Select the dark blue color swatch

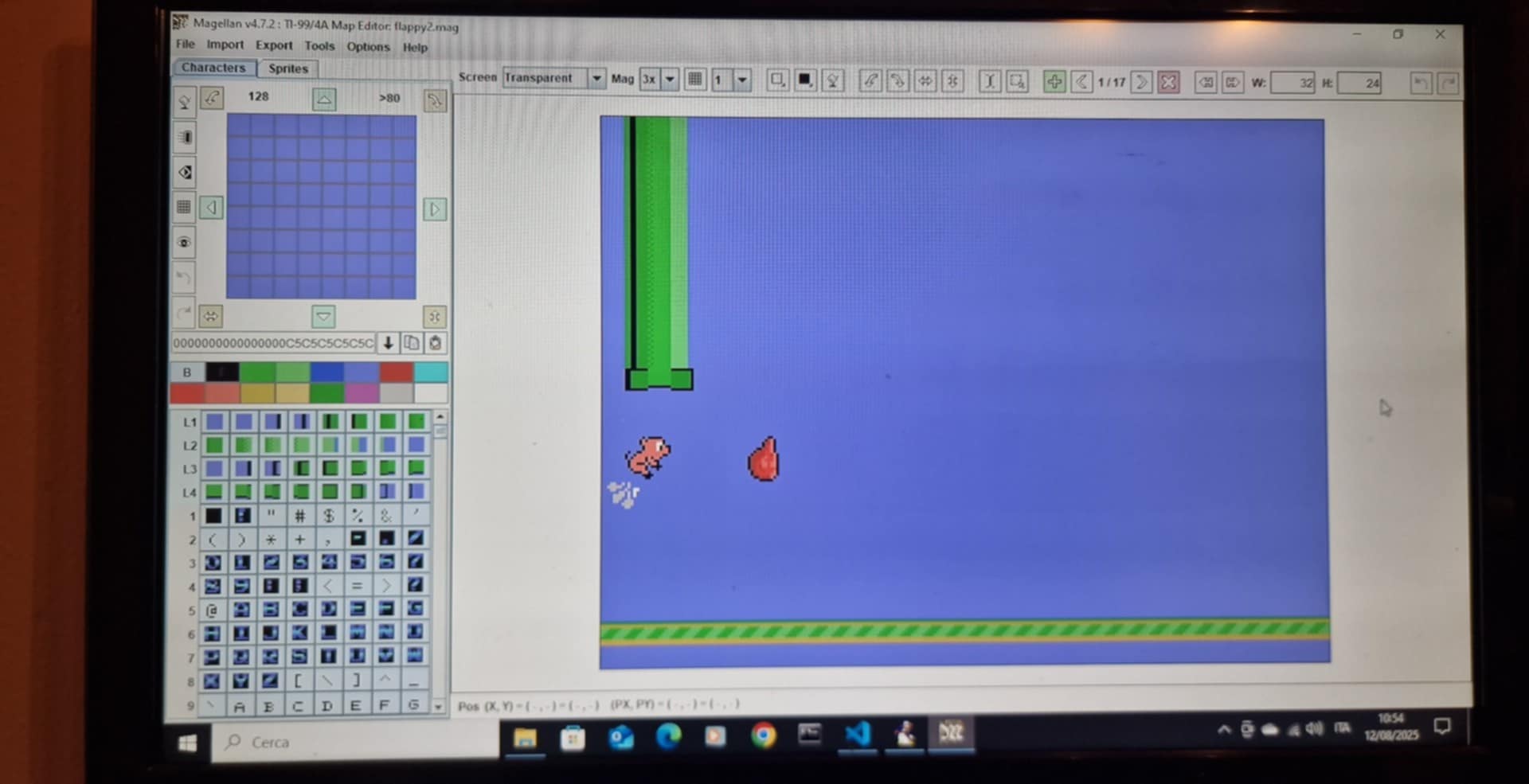(327, 372)
